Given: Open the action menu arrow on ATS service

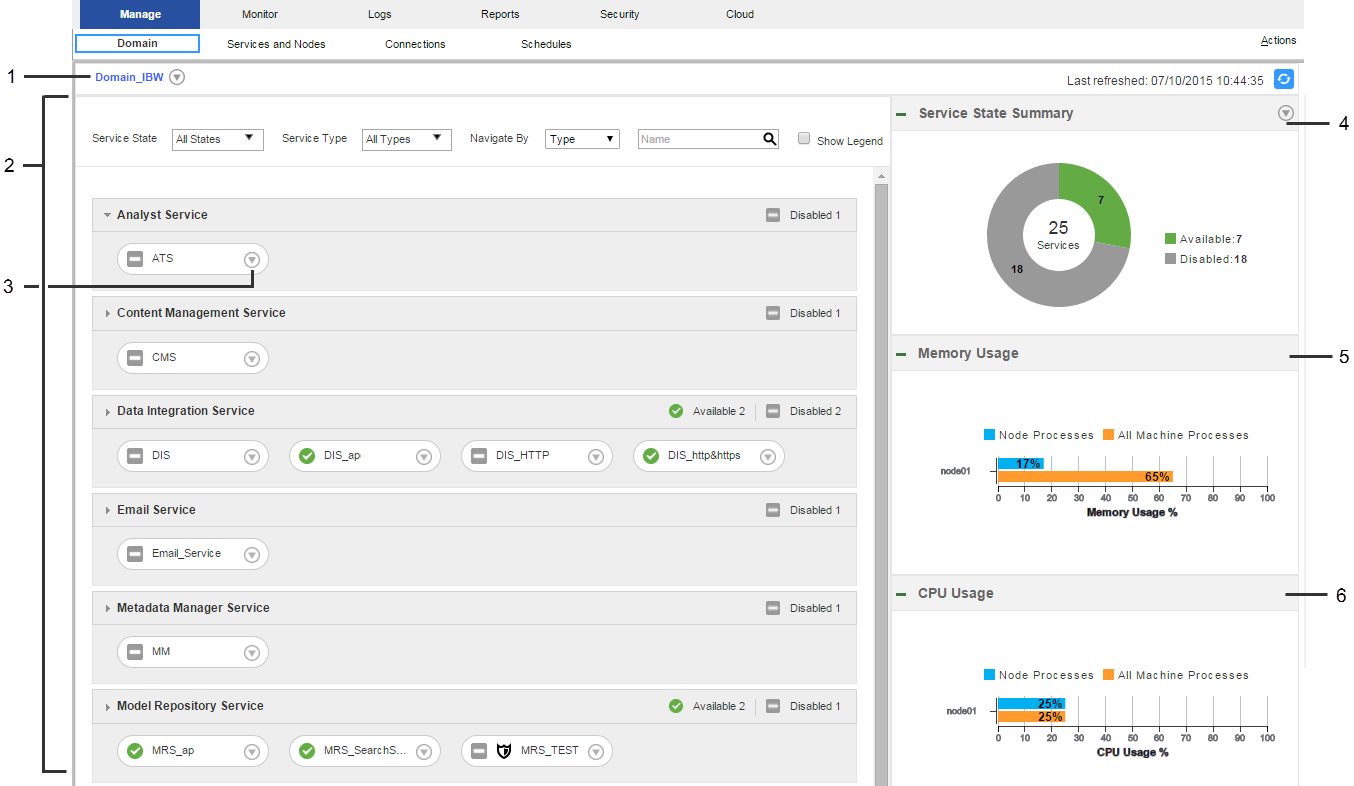Looking at the screenshot, I should click(x=252, y=259).
